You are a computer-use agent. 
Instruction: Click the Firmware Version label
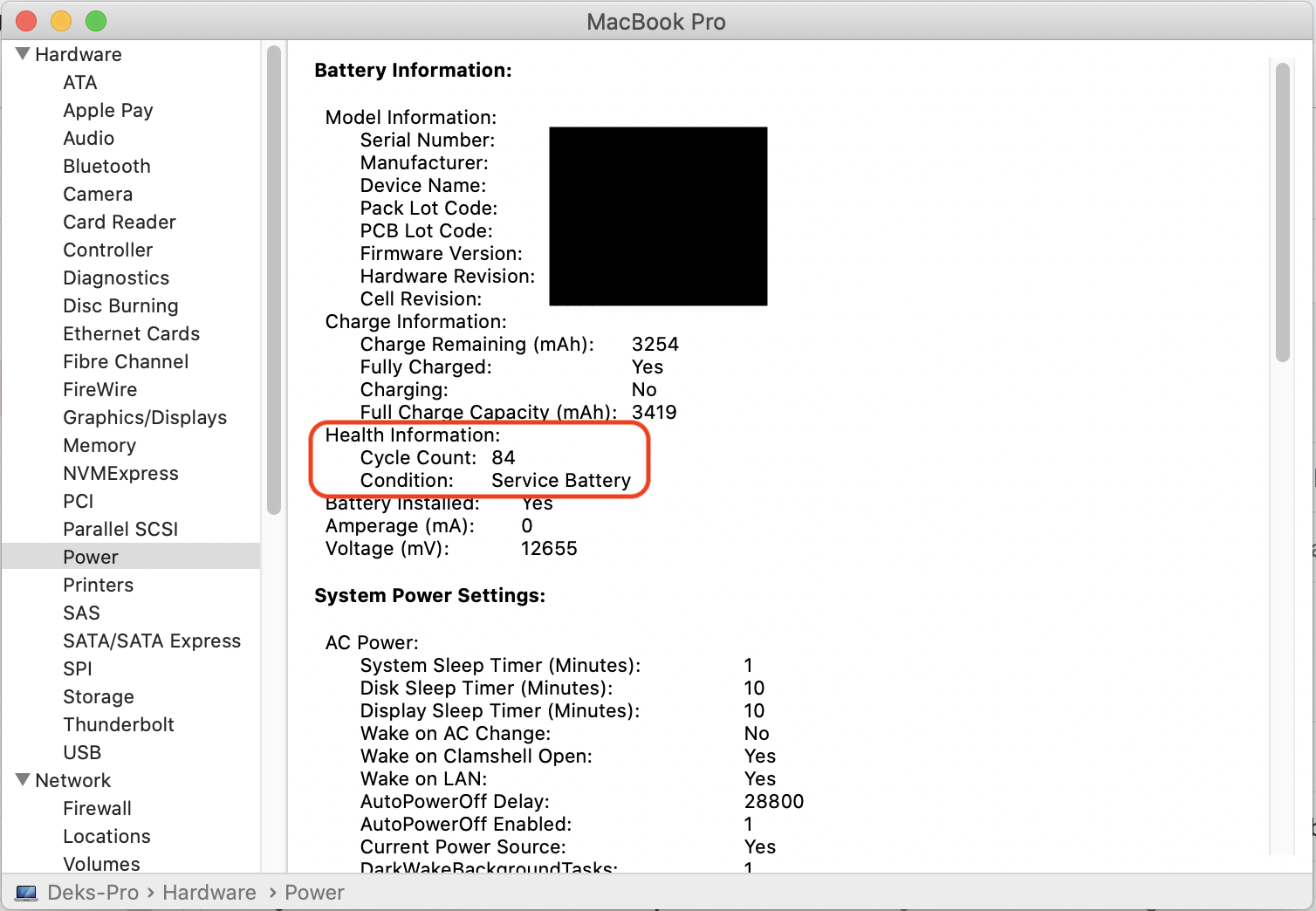pyautogui.click(x=442, y=253)
